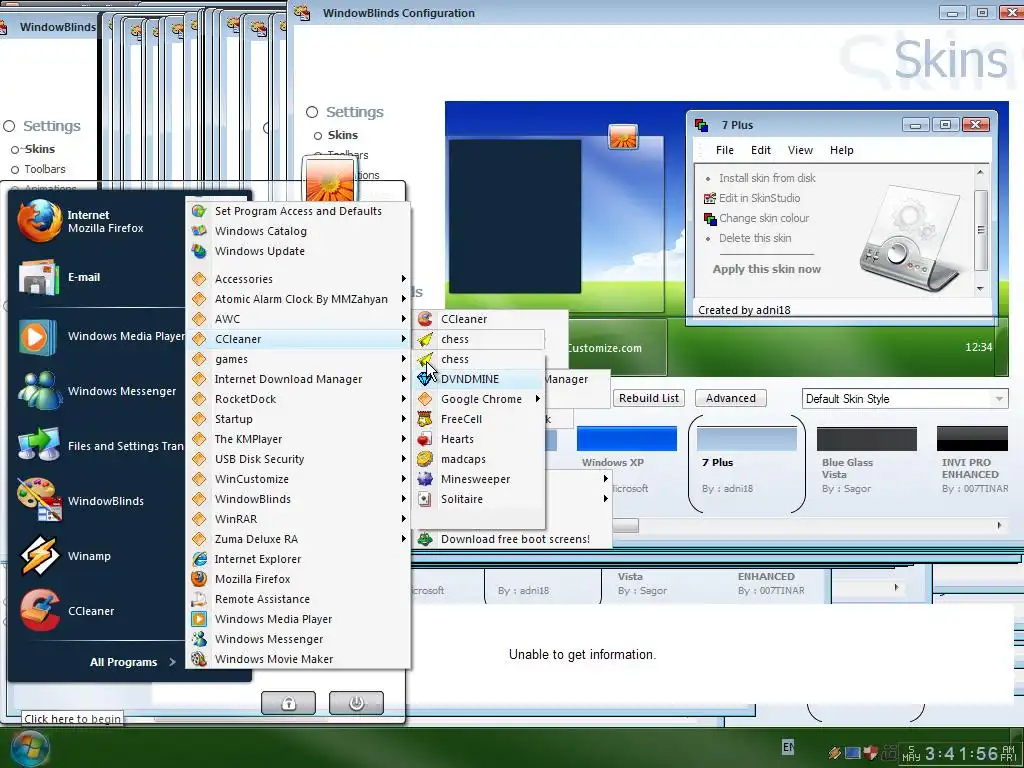Open Windows Messenger from pinned list
This screenshot has width=1024, height=768.
(98, 391)
